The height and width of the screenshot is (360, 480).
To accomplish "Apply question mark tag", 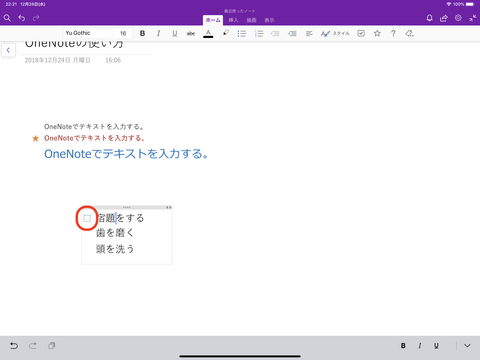I will tap(393, 33).
